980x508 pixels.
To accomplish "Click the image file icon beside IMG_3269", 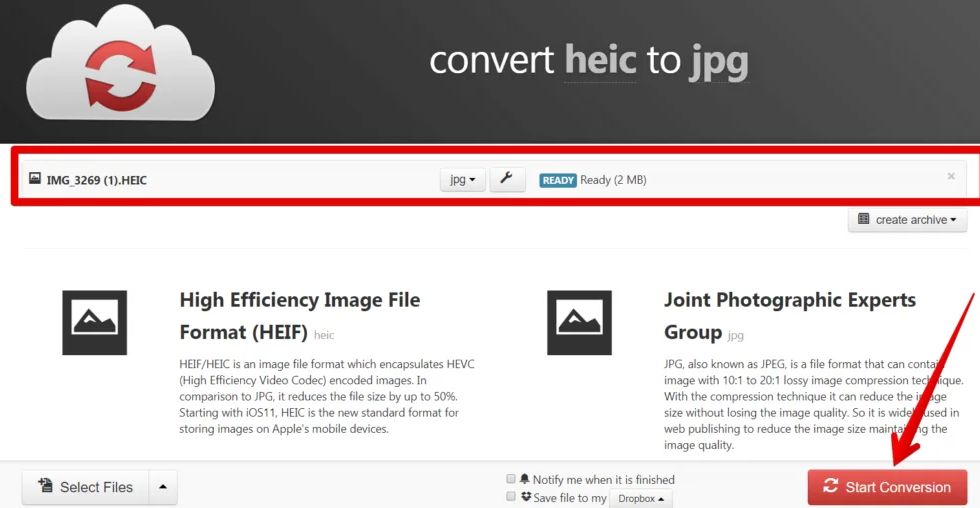I will click(x=35, y=179).
